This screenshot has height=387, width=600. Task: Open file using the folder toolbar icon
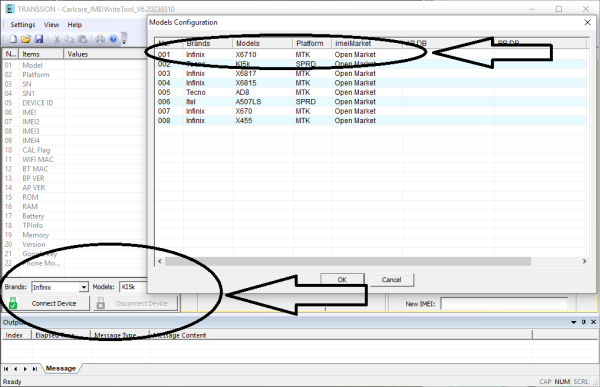(26, 39)
